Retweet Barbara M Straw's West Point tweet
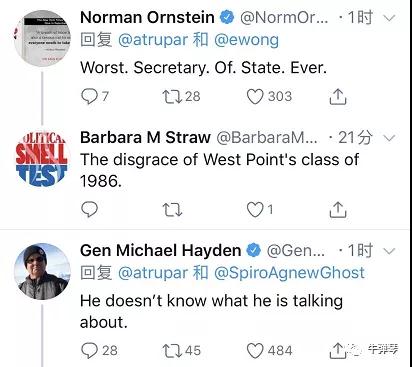This screenshot has height=367, width=412. click(172, 210)
